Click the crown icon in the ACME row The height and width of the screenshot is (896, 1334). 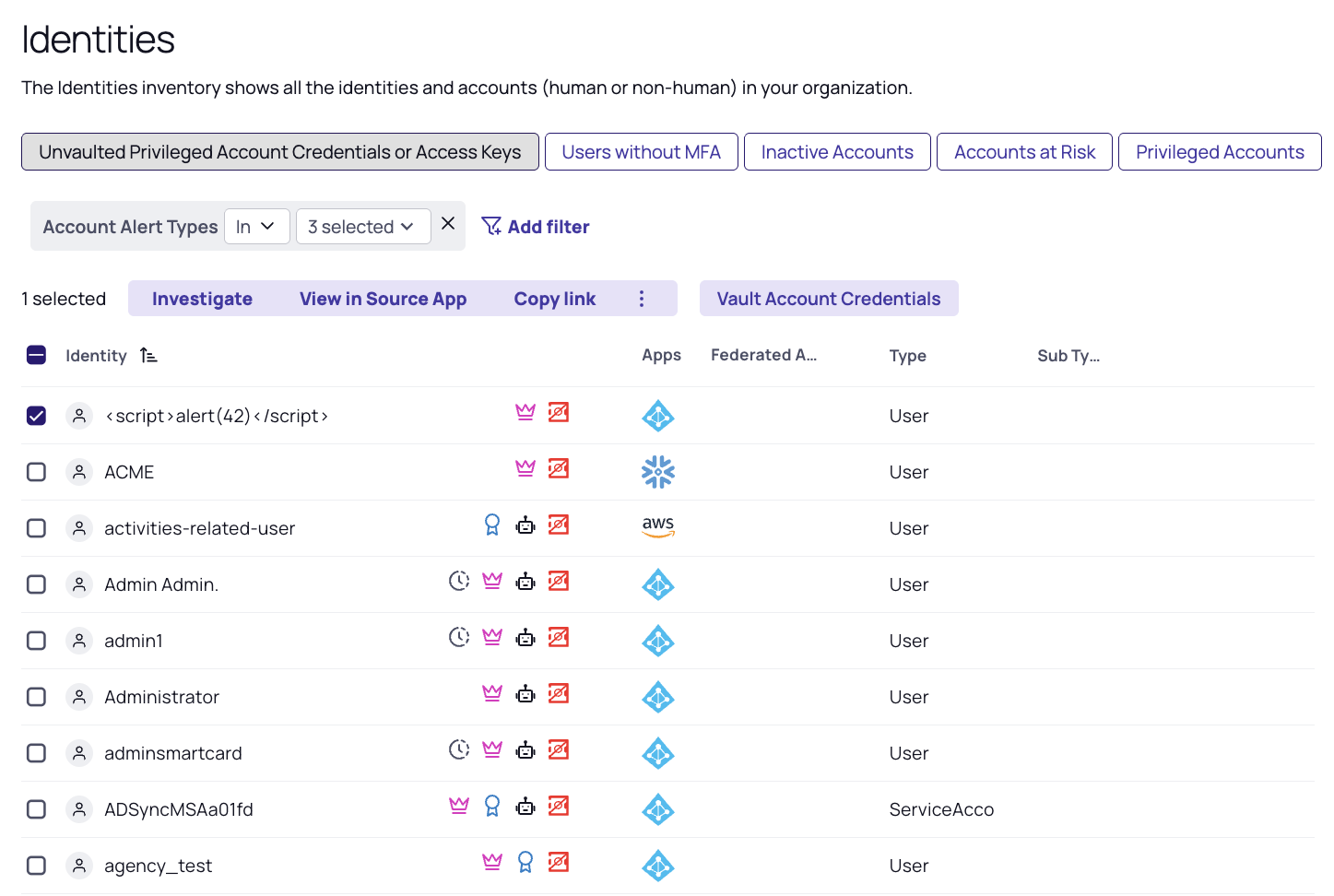(525, 469)
